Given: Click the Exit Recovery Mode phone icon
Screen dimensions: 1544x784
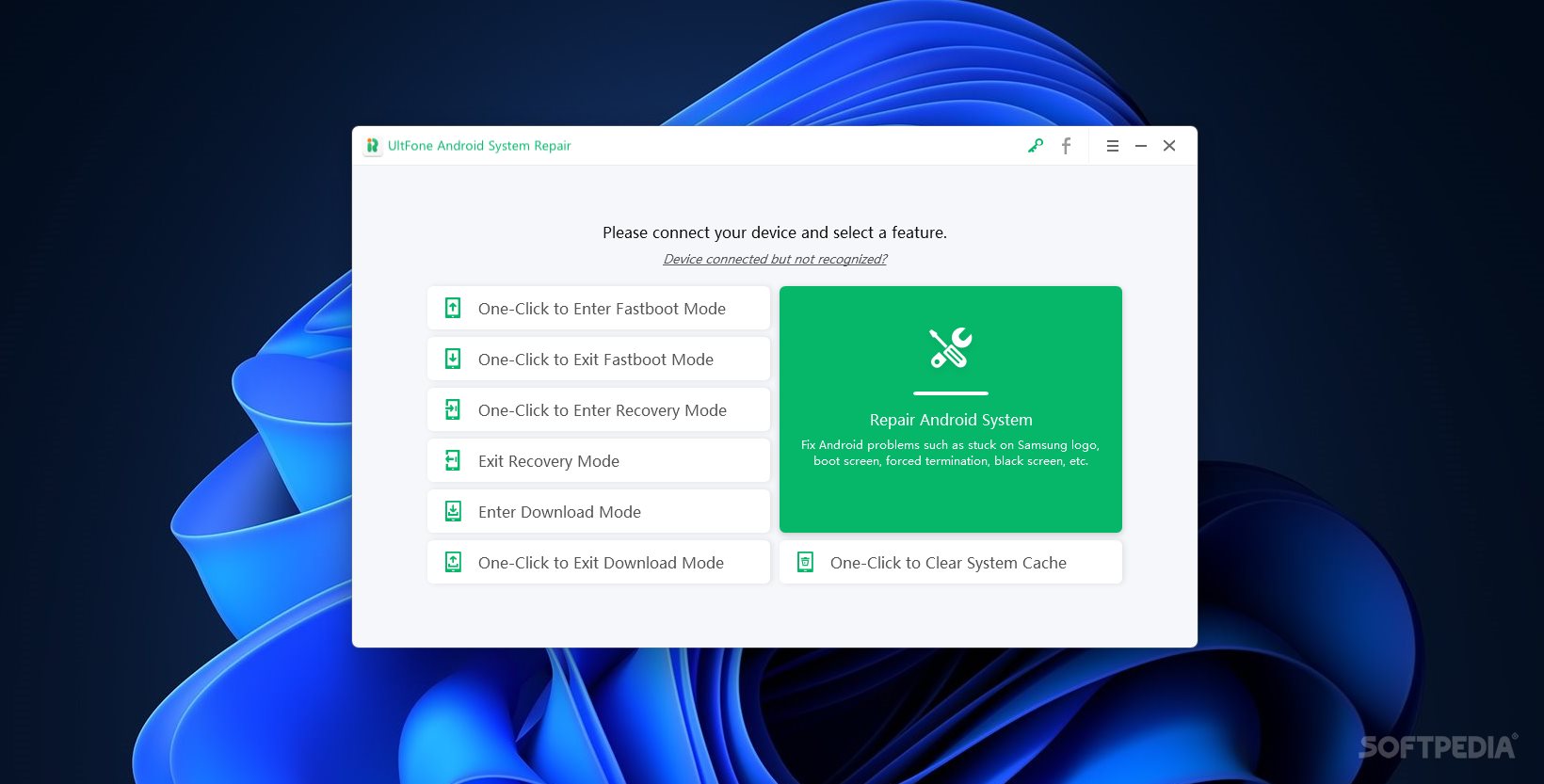Looking at the screenshot, I should [x=453, y=461].
